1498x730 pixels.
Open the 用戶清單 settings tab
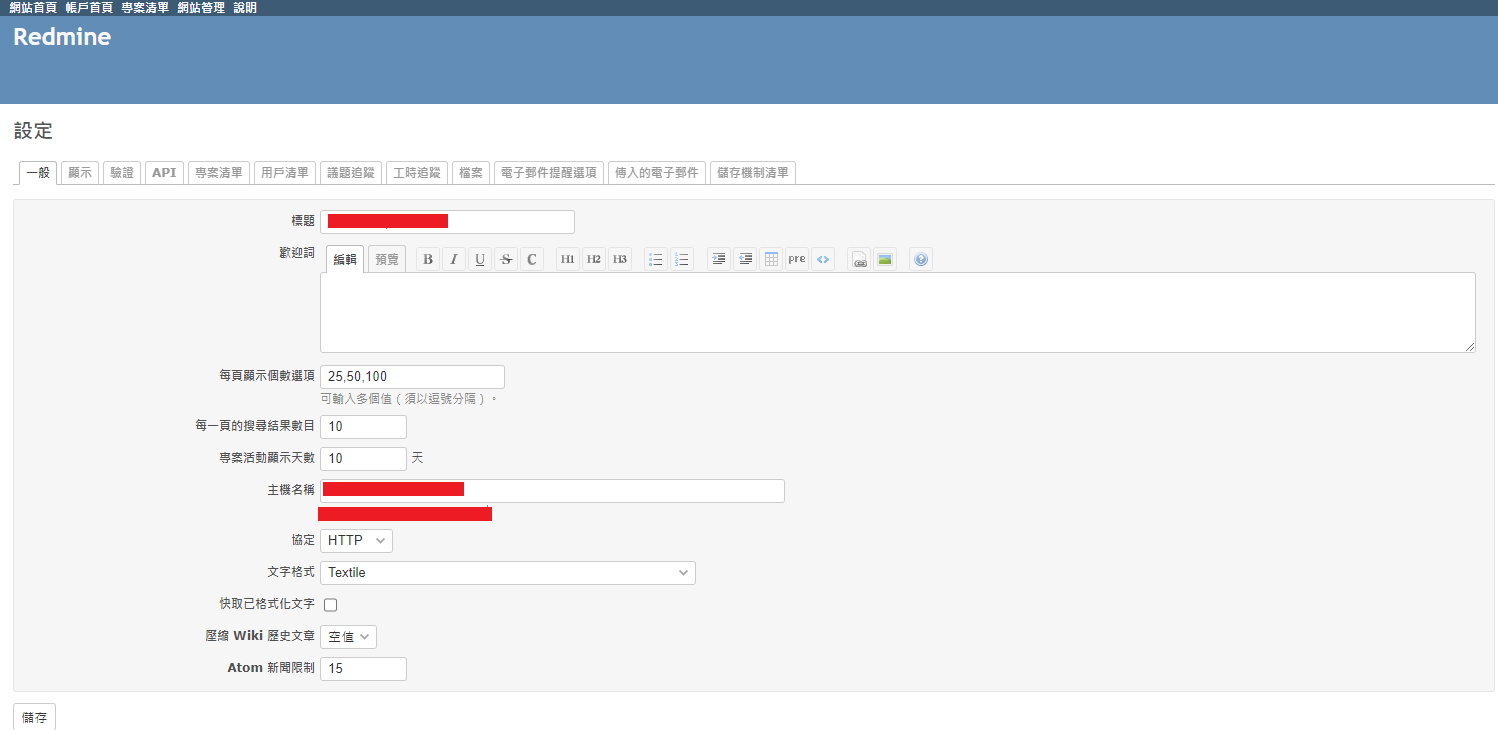[x=285, y=173]
